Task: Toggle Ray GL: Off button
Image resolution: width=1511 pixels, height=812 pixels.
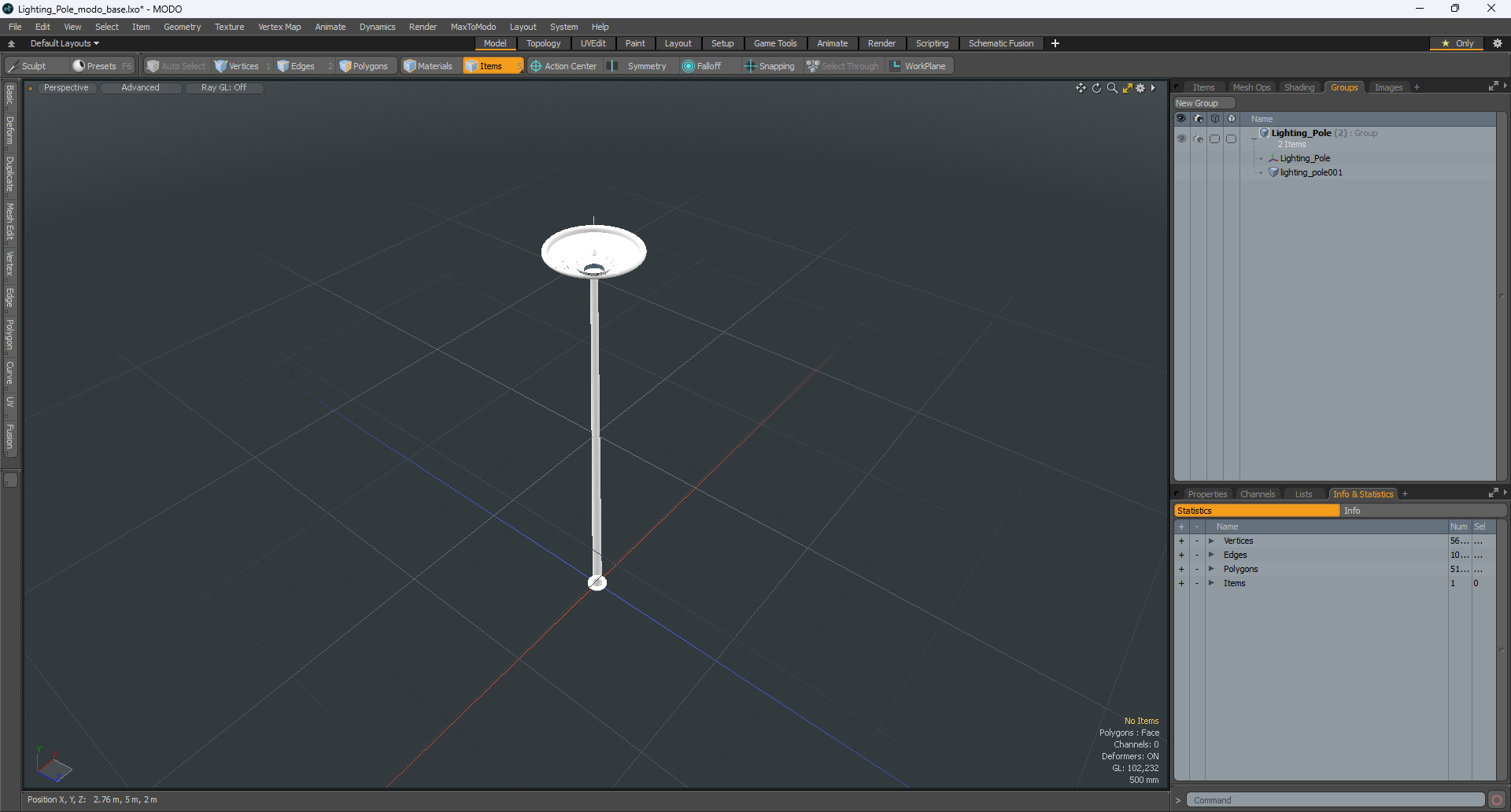Action: 224,88
